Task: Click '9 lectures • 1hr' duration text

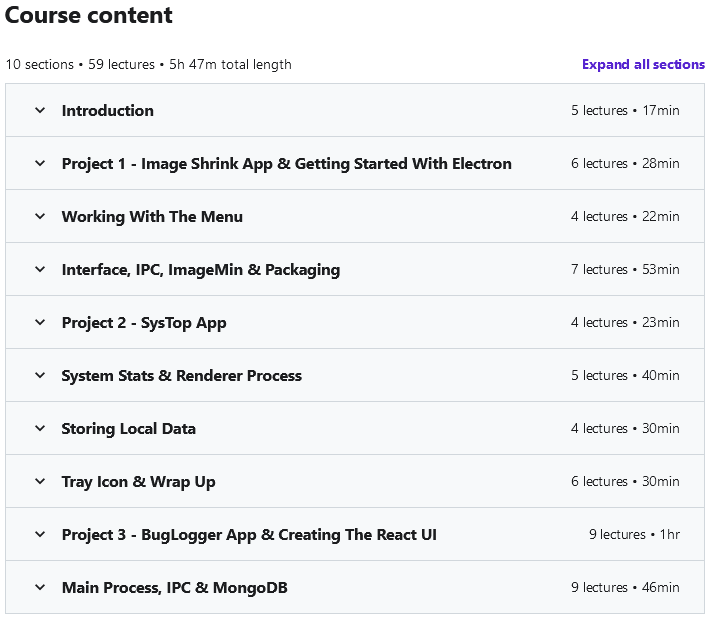Action: pos(634,535)
